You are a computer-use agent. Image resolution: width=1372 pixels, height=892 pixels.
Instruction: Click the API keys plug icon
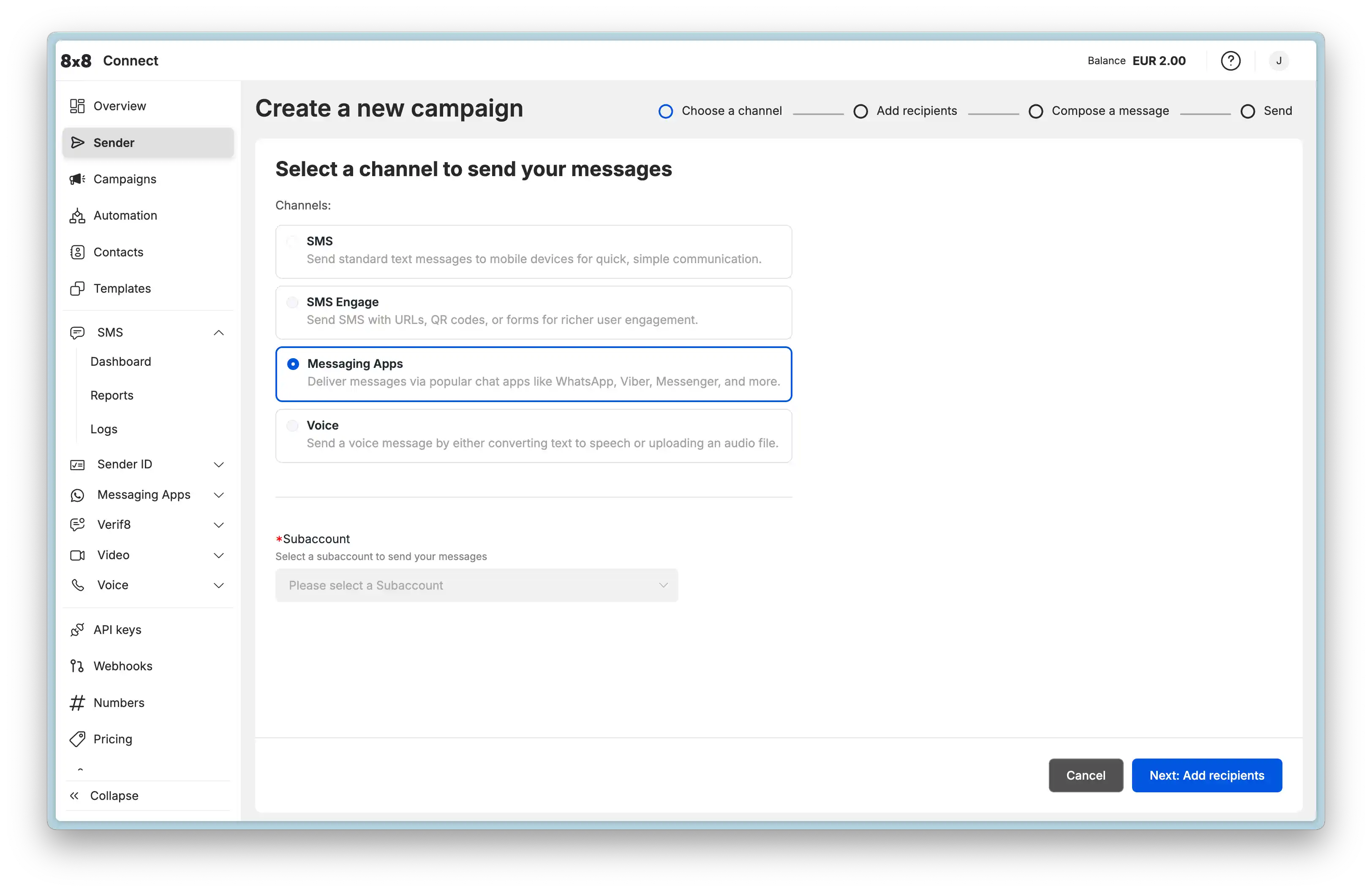[77, 630]
